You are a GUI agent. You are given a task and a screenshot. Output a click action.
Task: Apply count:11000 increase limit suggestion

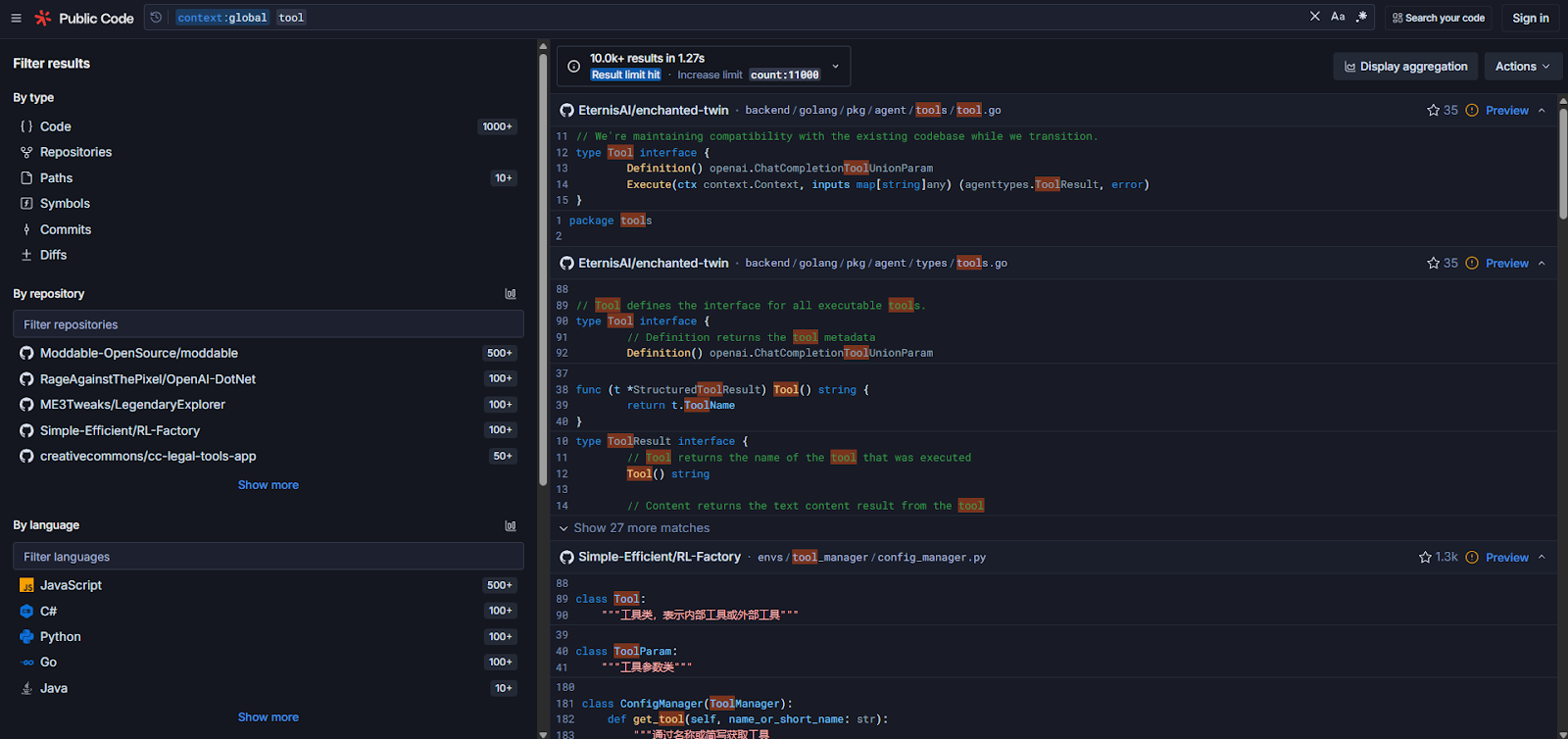point(785,74)
